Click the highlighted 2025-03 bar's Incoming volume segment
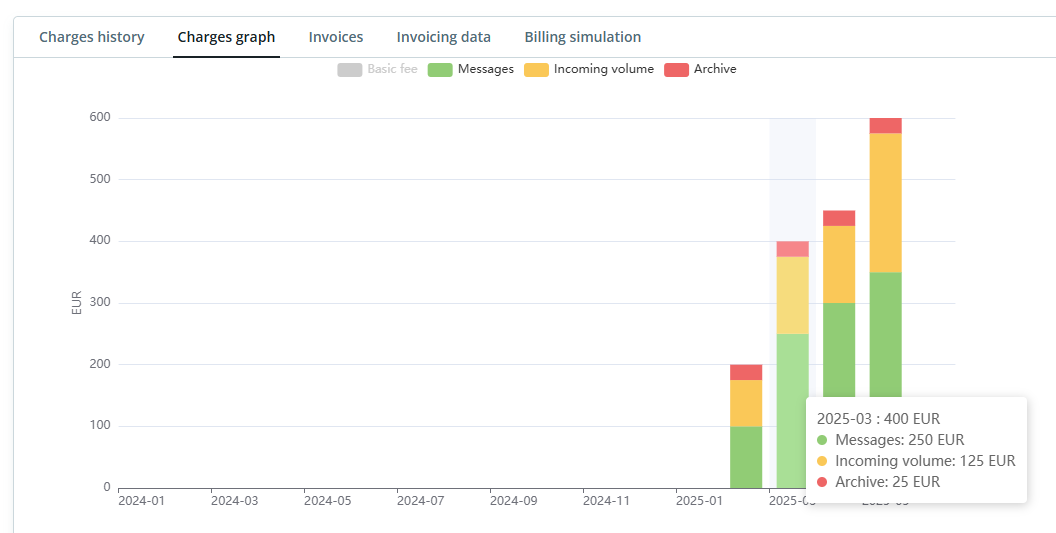 click(x=793, y=295)
